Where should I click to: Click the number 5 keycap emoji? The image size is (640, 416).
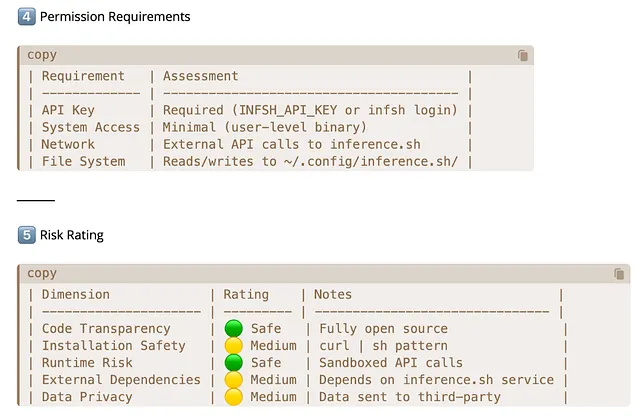coord(26,236)
